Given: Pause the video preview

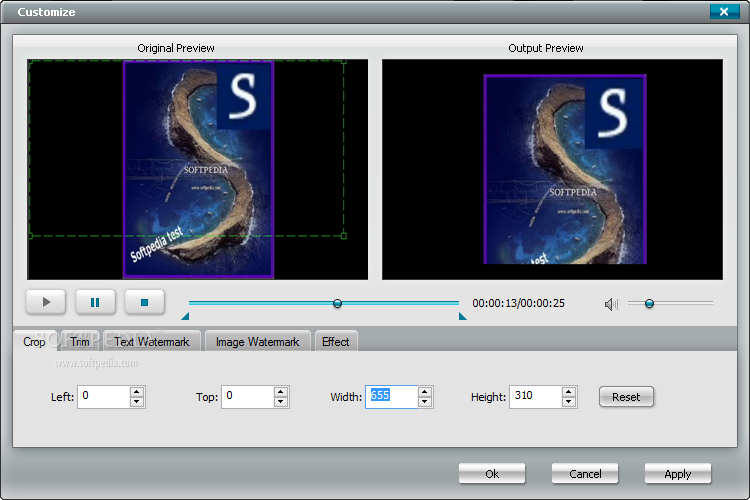Looking at the screenshot, I should [x=95, y=302].
